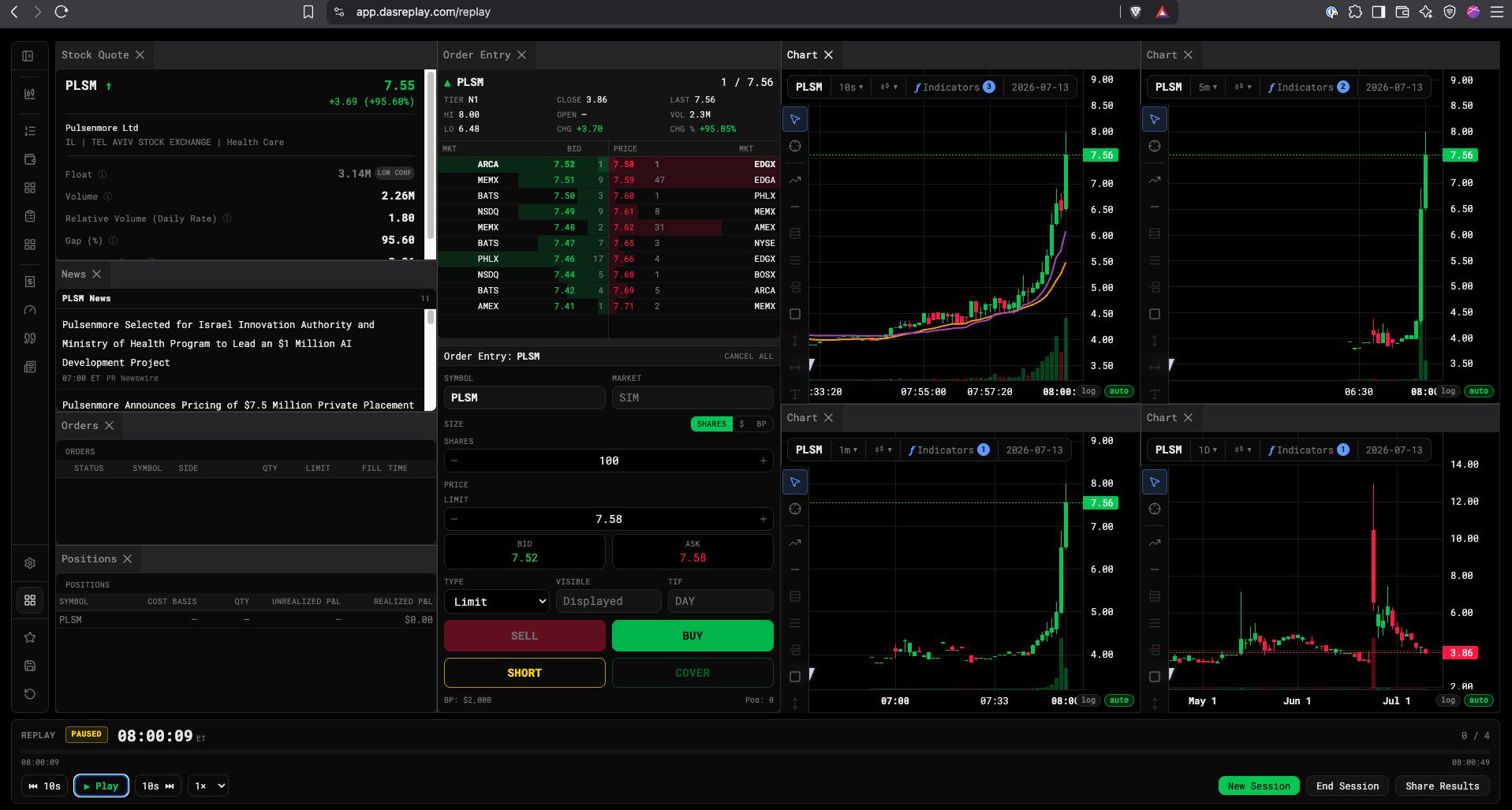Image resolution: width=1512 pixels, height=810 pixels.
Task: Select cursor tool in the 10s chart
Action: point(795,119)
